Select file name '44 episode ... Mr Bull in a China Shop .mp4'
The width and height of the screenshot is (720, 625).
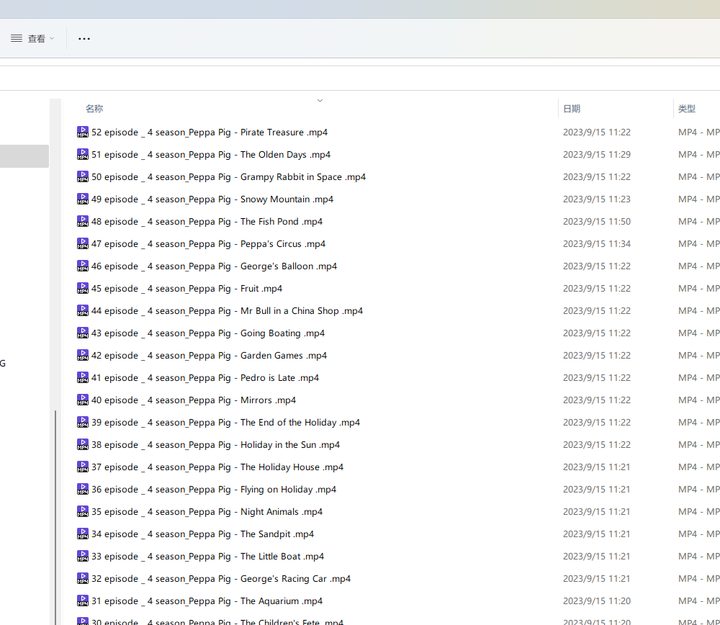click(x=227, y=311)
